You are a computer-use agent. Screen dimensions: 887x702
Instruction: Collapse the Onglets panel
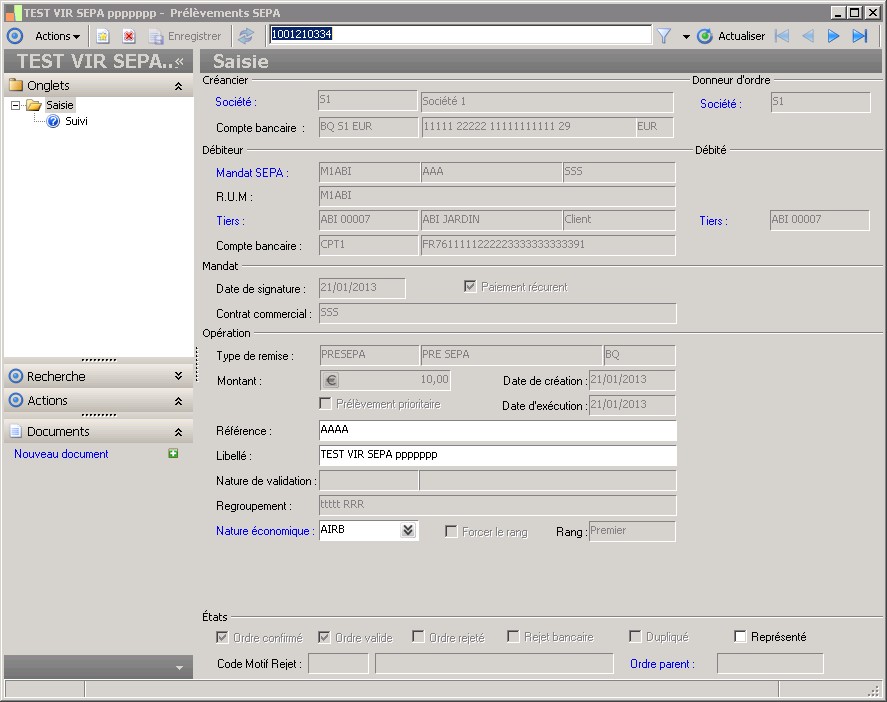178,86
